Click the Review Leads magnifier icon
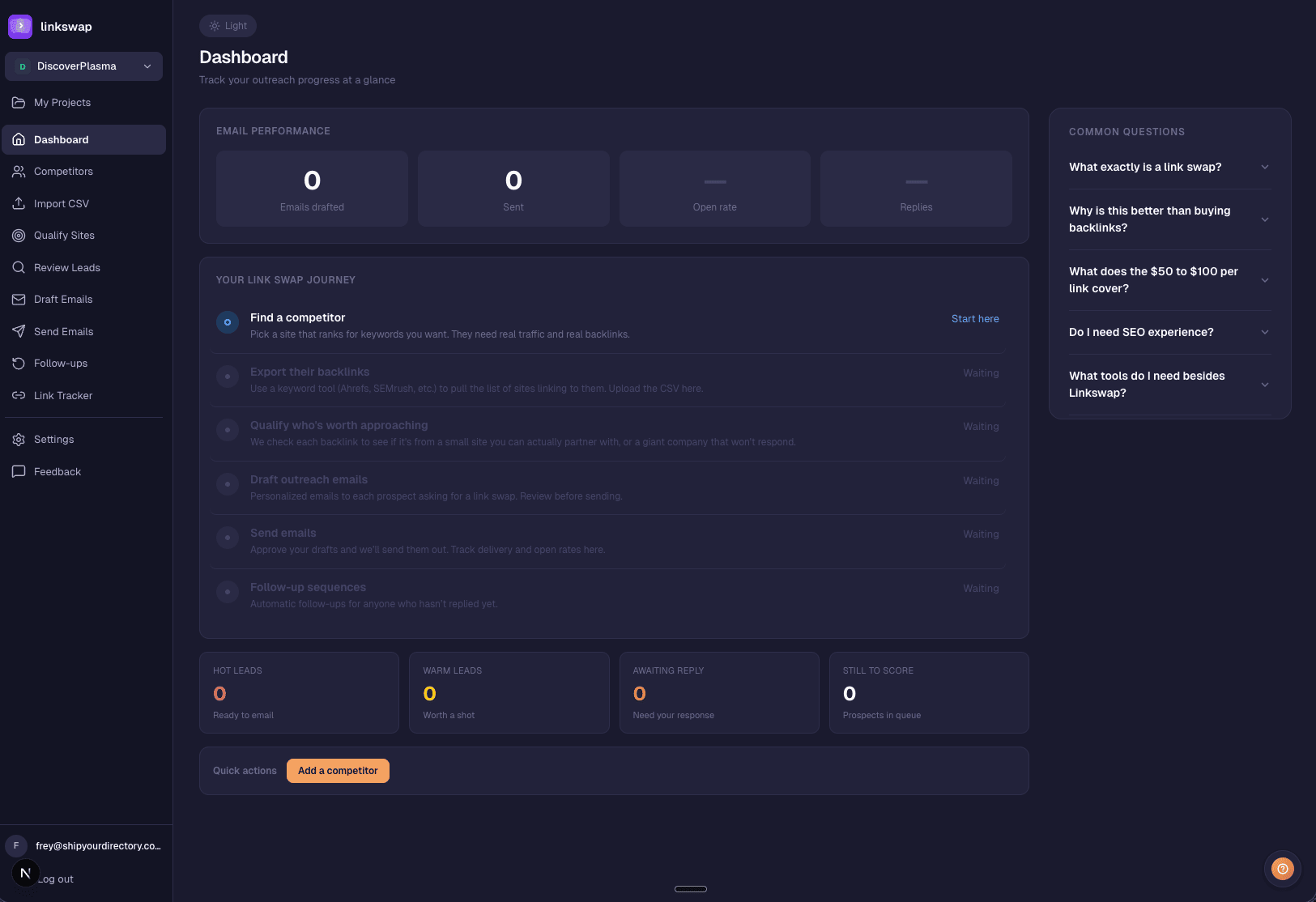Screen dimensions: 1316x902 [x=19, y=268]
